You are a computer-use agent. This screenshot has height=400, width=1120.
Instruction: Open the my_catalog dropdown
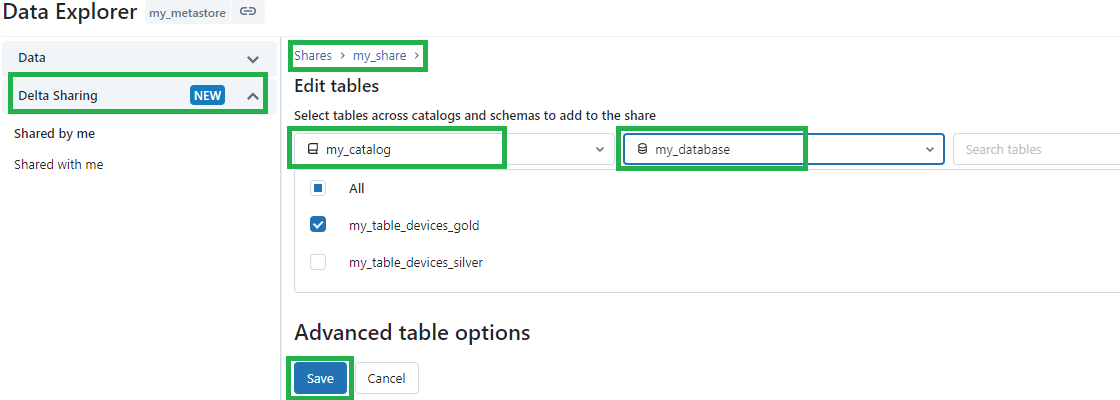tap(454, 149)
